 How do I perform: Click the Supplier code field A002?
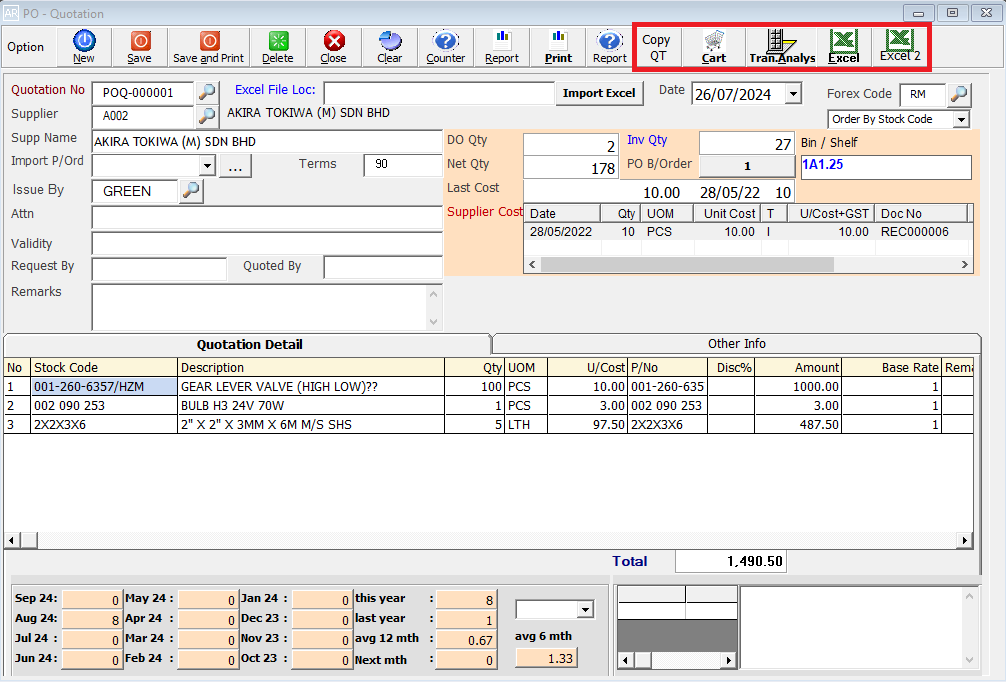[142, 116]
